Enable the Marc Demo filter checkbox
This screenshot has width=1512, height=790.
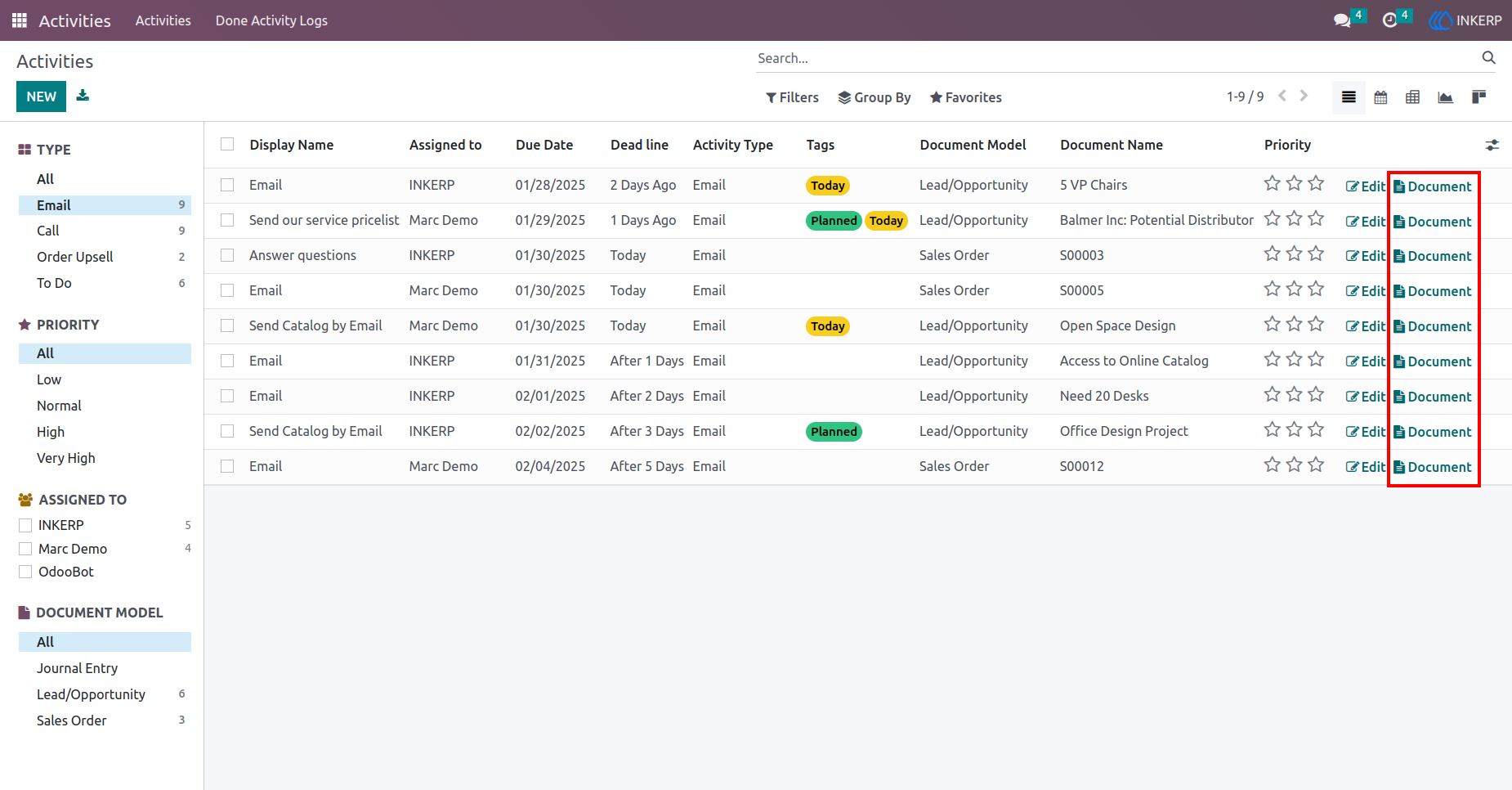[25, 549]
